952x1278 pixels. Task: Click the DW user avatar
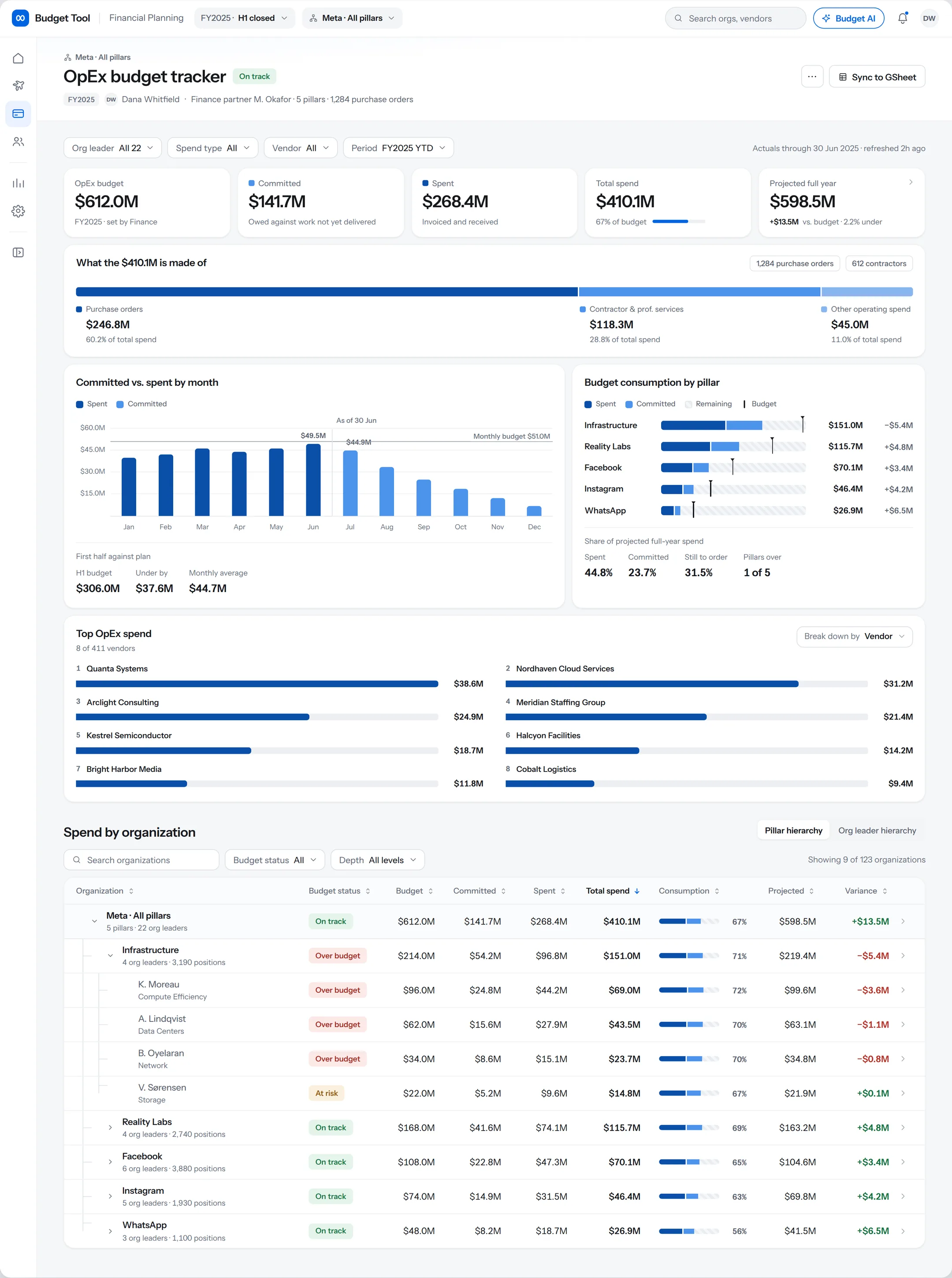[x=929, y=19]
